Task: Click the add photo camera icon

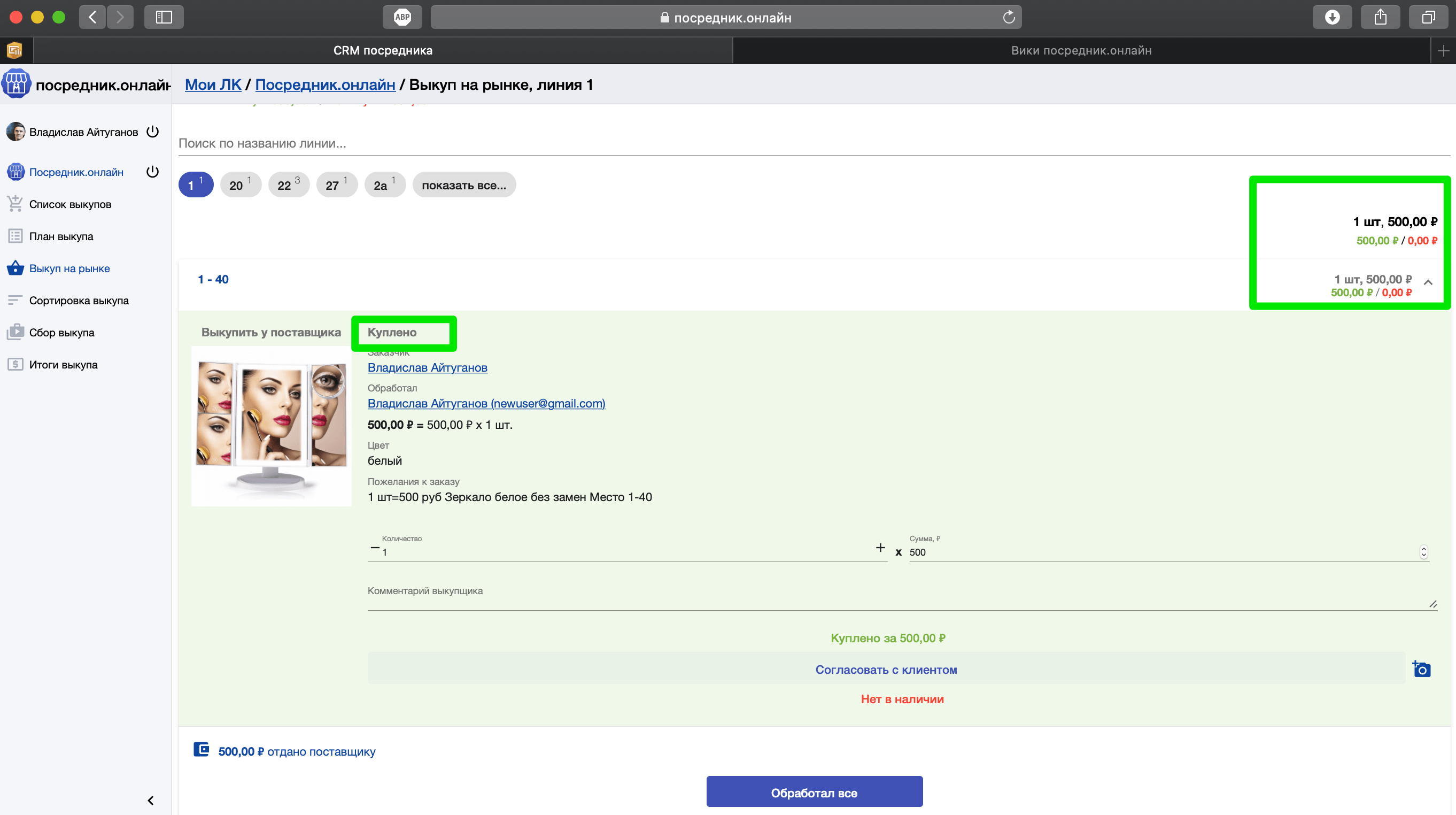Action: (1421, 669)
